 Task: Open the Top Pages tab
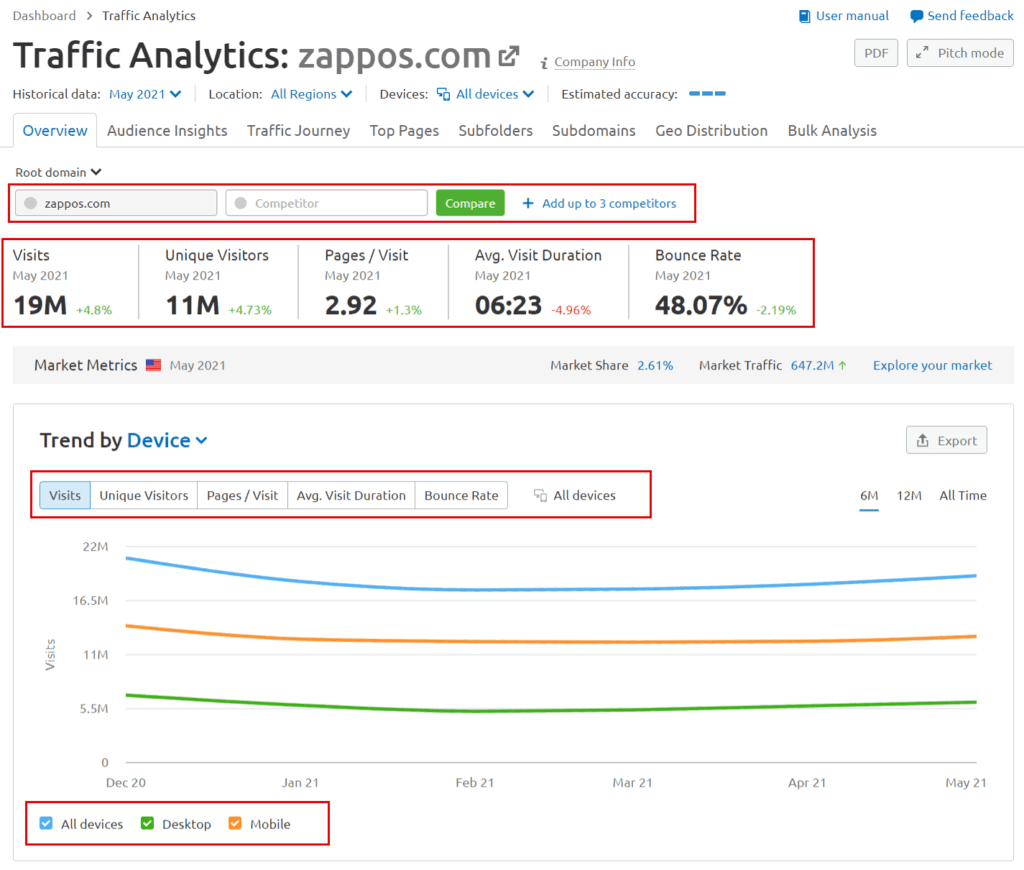pyautogui.click(x=404, y=131)
